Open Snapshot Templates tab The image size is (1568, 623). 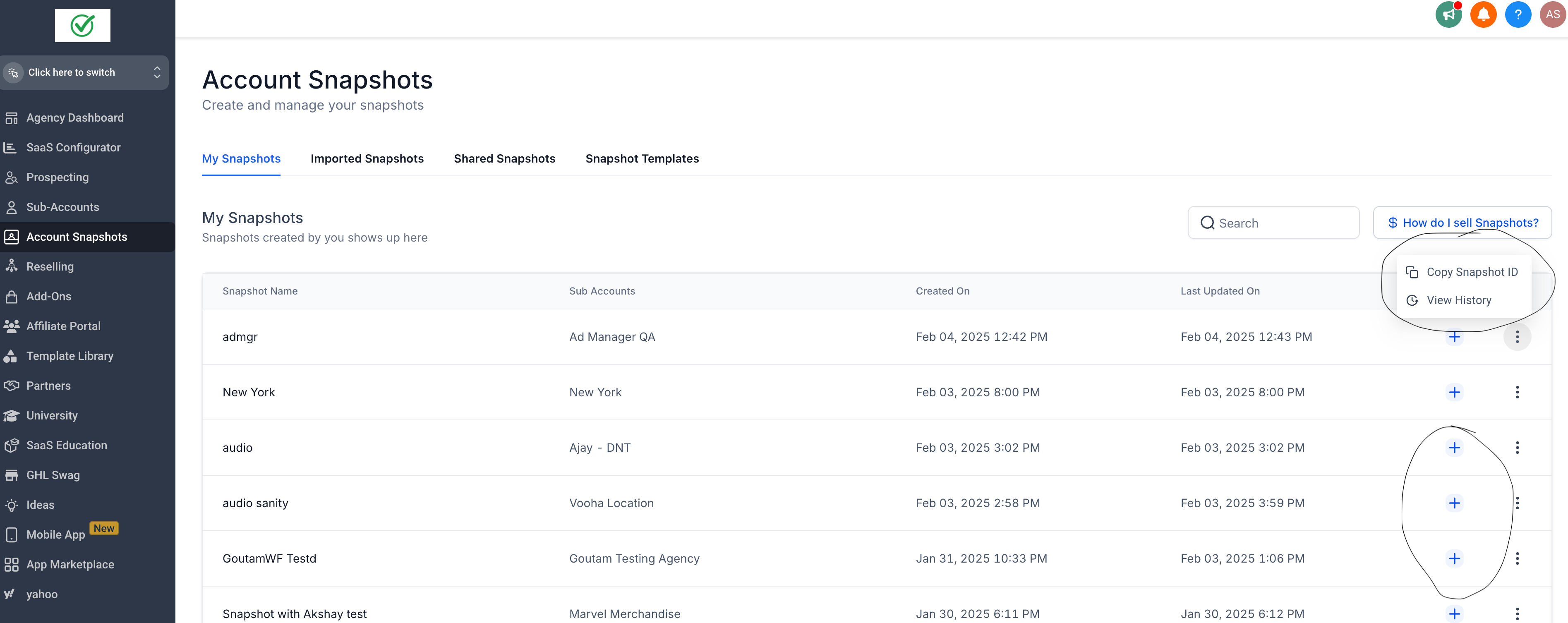[642, 159]
